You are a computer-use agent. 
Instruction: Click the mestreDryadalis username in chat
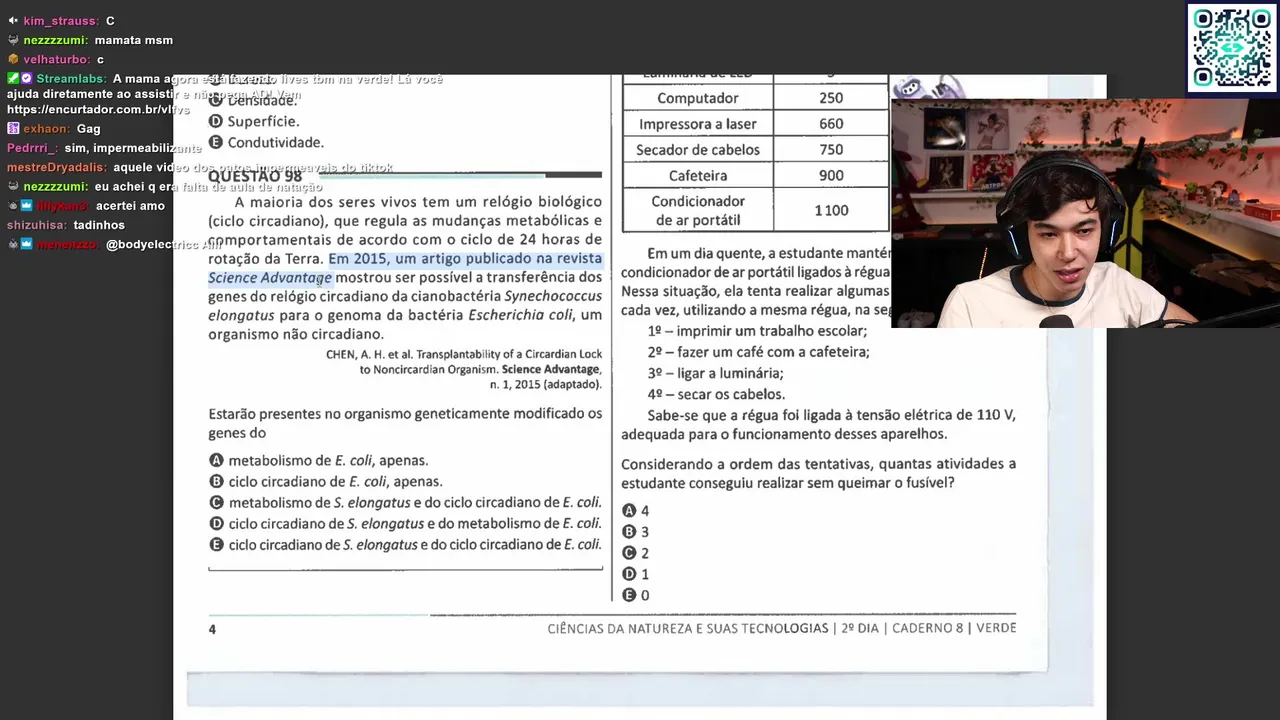click(55, 168)
